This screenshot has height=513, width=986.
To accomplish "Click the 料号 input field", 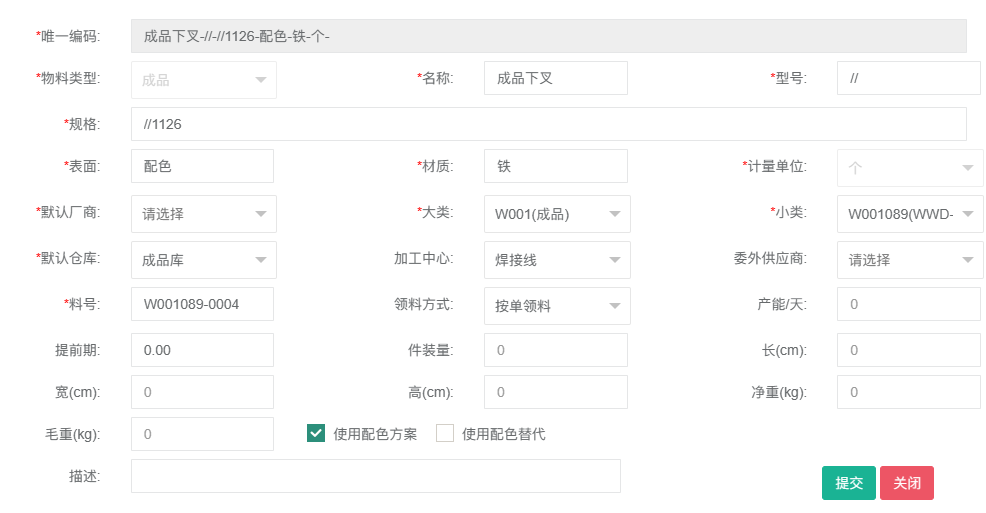I will [202, 304].
